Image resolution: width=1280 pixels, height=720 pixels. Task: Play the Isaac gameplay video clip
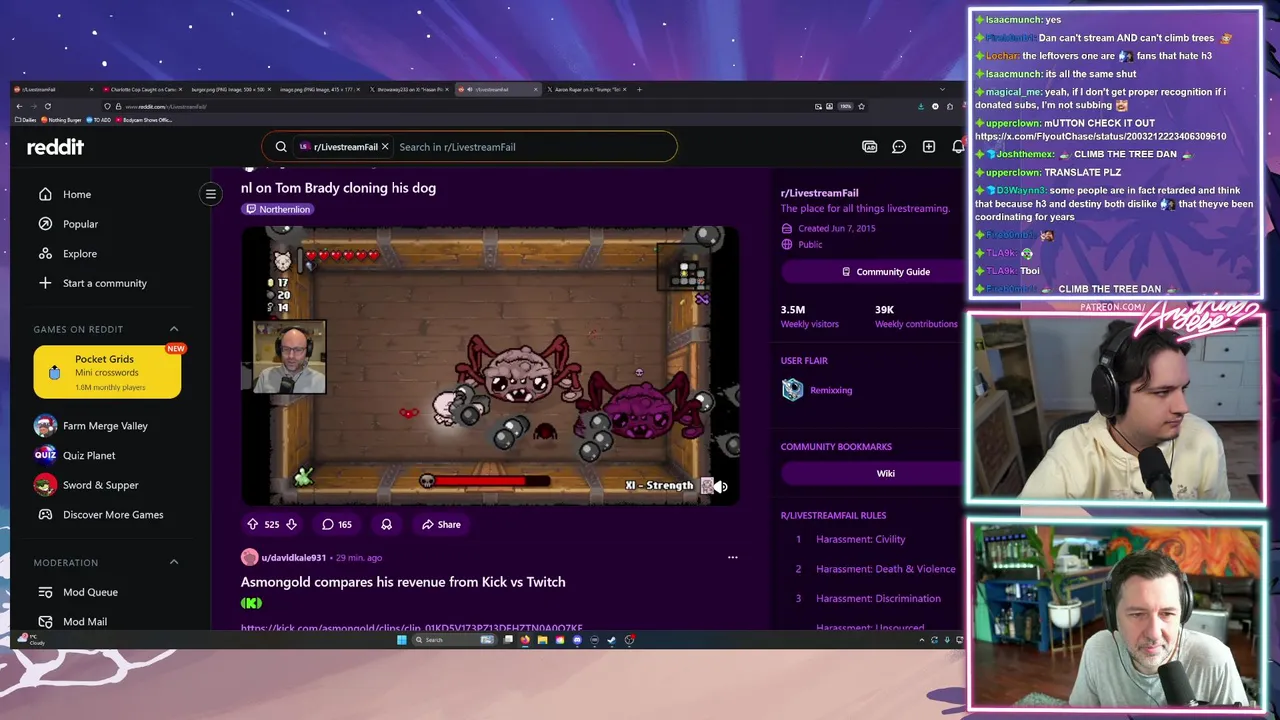[490, 365]
